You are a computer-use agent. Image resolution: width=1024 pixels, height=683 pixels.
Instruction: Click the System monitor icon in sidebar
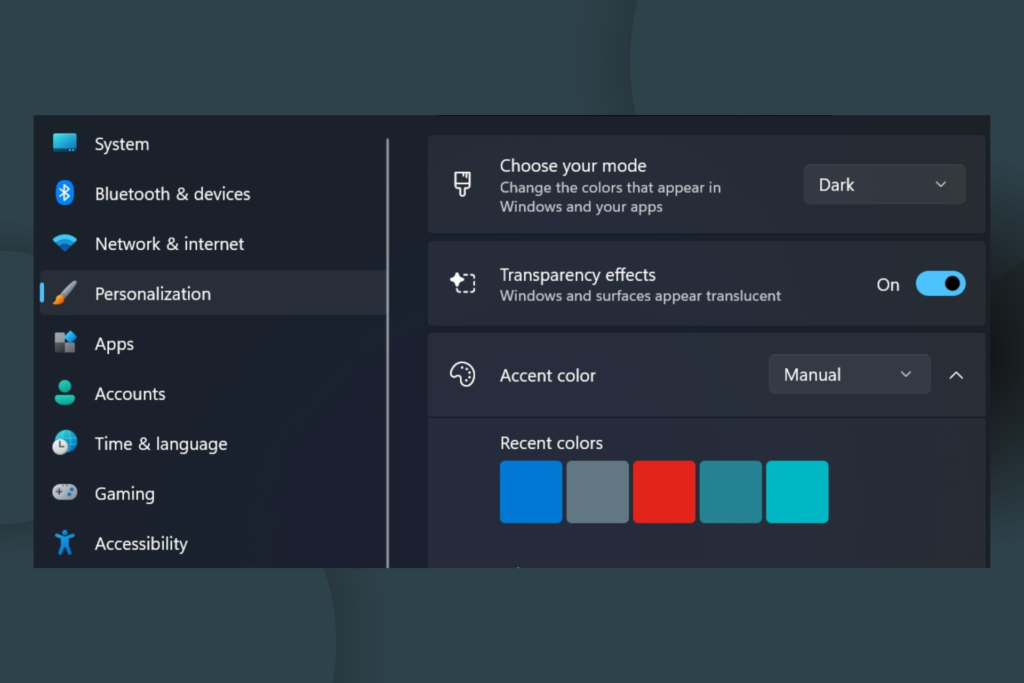click(65, 143)
